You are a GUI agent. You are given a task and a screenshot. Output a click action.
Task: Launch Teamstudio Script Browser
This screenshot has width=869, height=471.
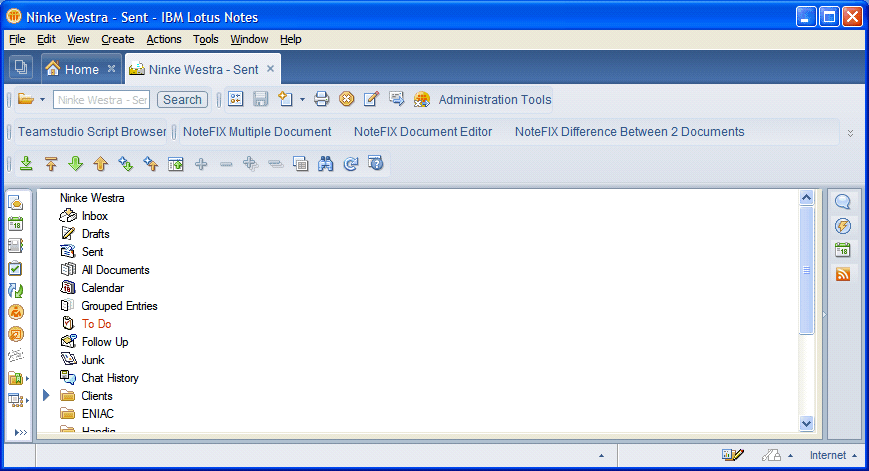(92, 132)
